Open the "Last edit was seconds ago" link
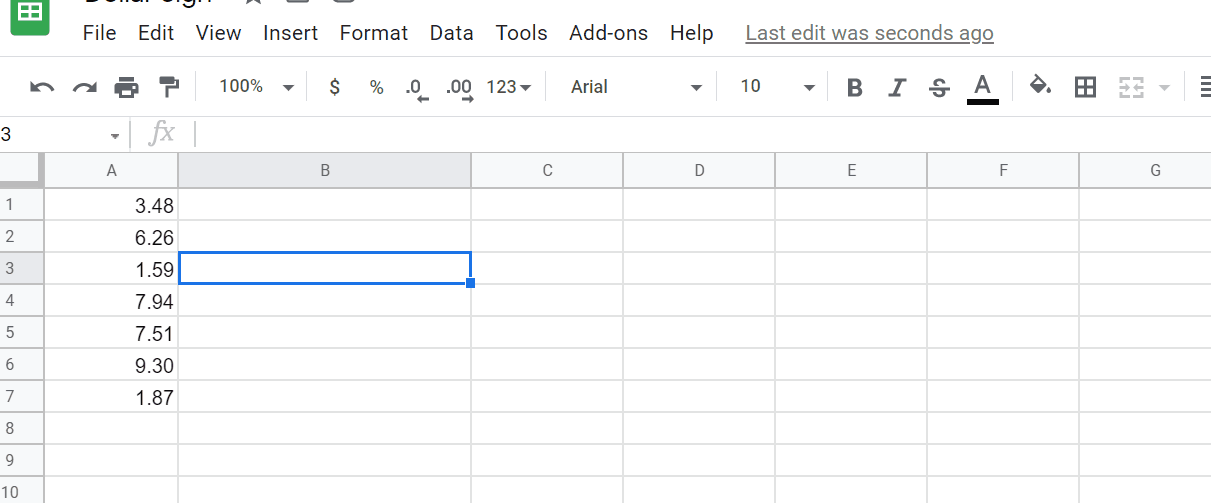The width and height of the screenshot is (1211, 503). (869, 33)
